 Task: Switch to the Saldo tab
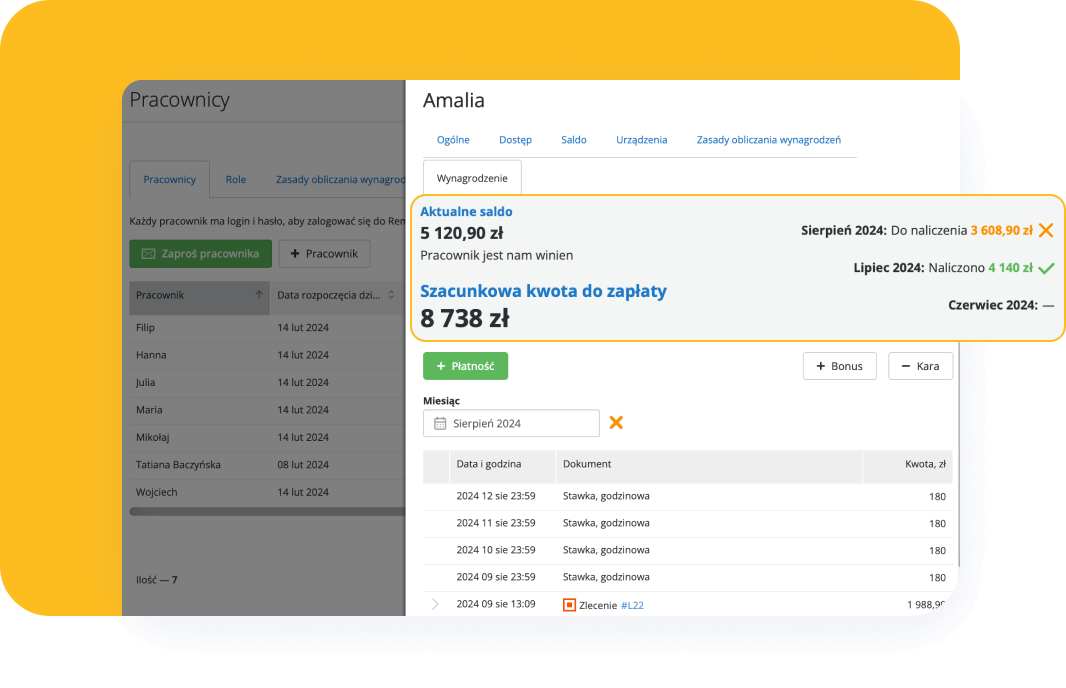(573, 140)
